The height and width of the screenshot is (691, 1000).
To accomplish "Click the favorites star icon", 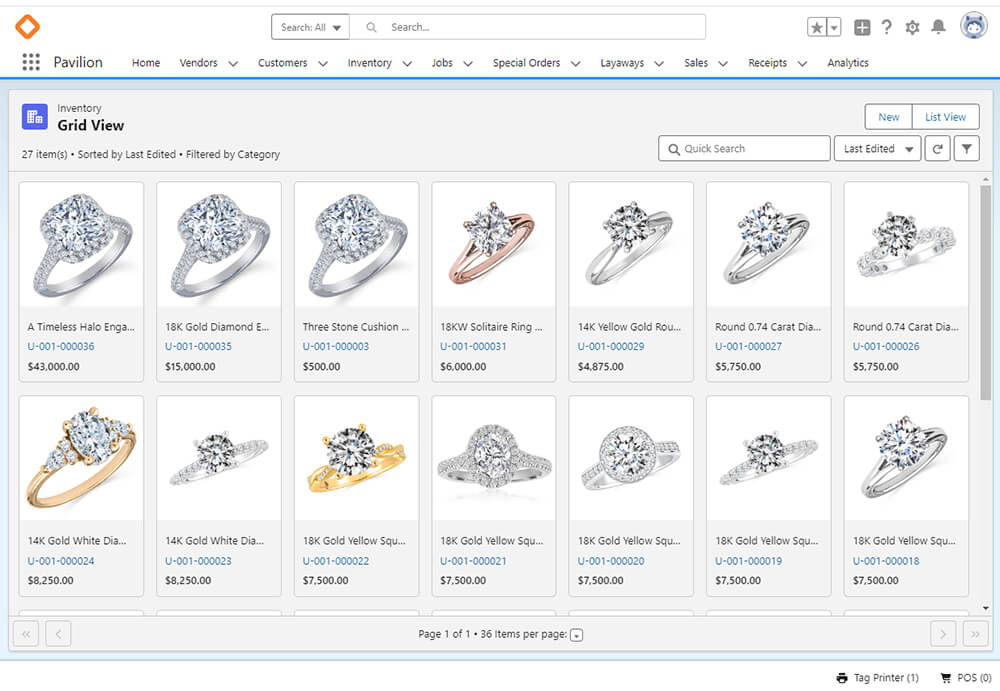I will pos(816,27).
